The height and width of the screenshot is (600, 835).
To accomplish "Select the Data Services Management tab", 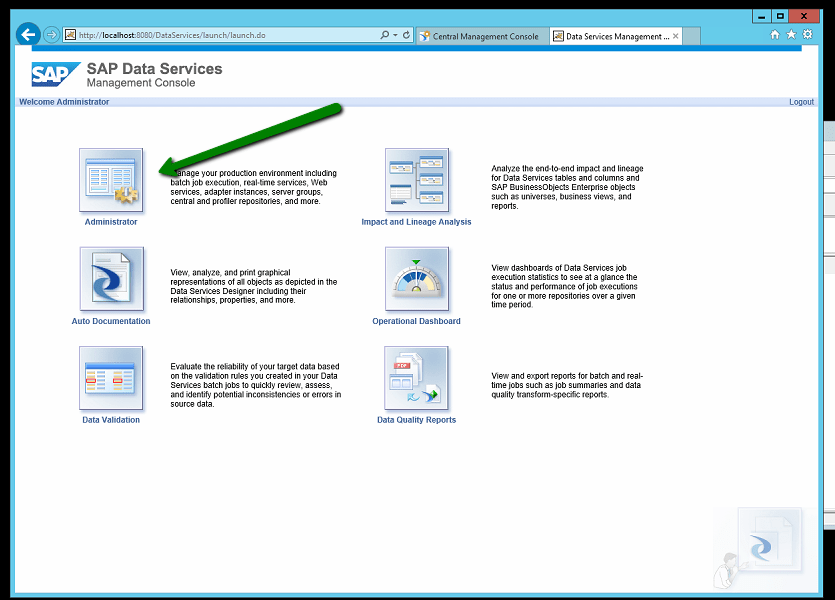I will (610, 36).
